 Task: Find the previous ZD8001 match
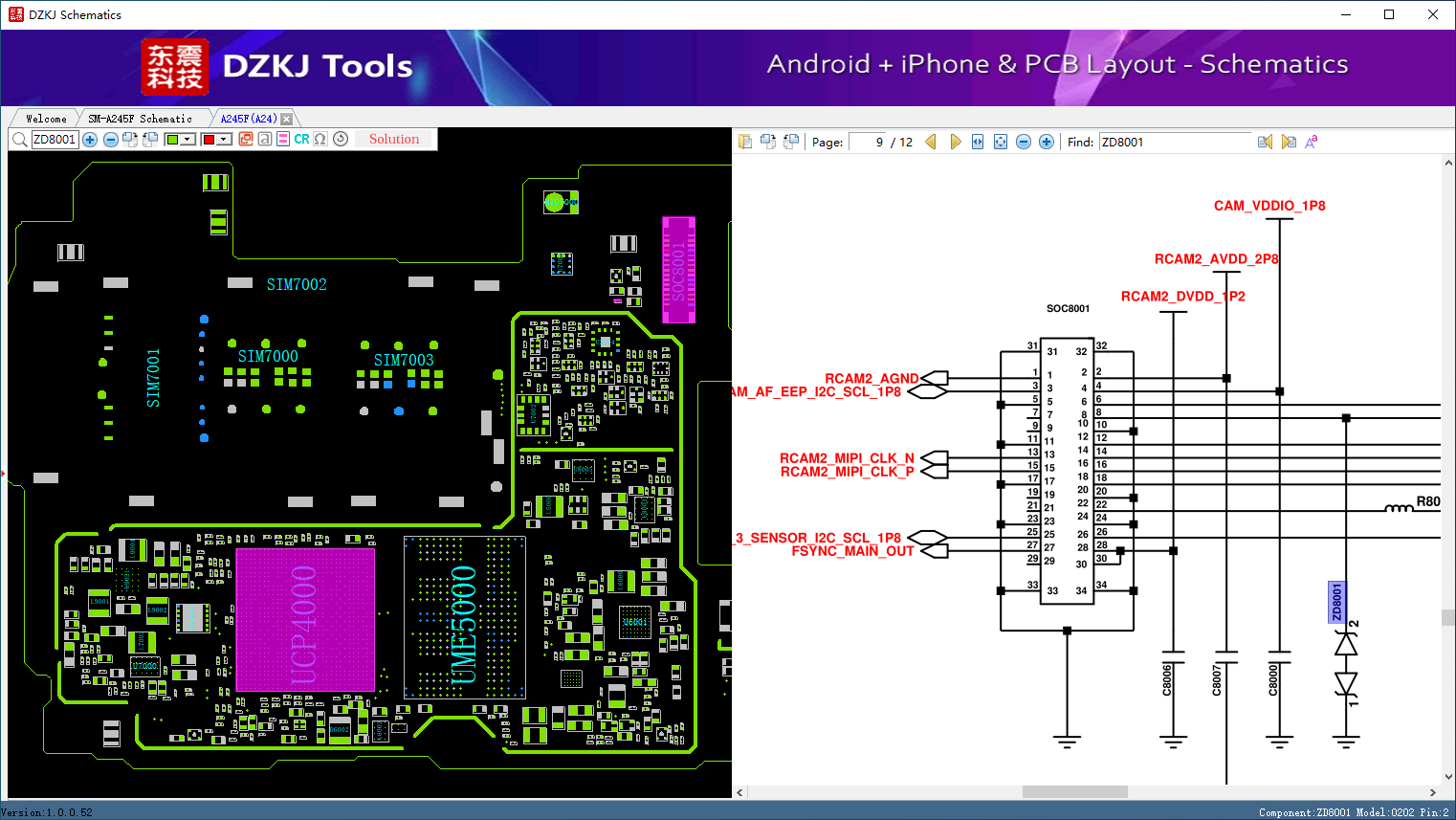tap(1266, 142)
